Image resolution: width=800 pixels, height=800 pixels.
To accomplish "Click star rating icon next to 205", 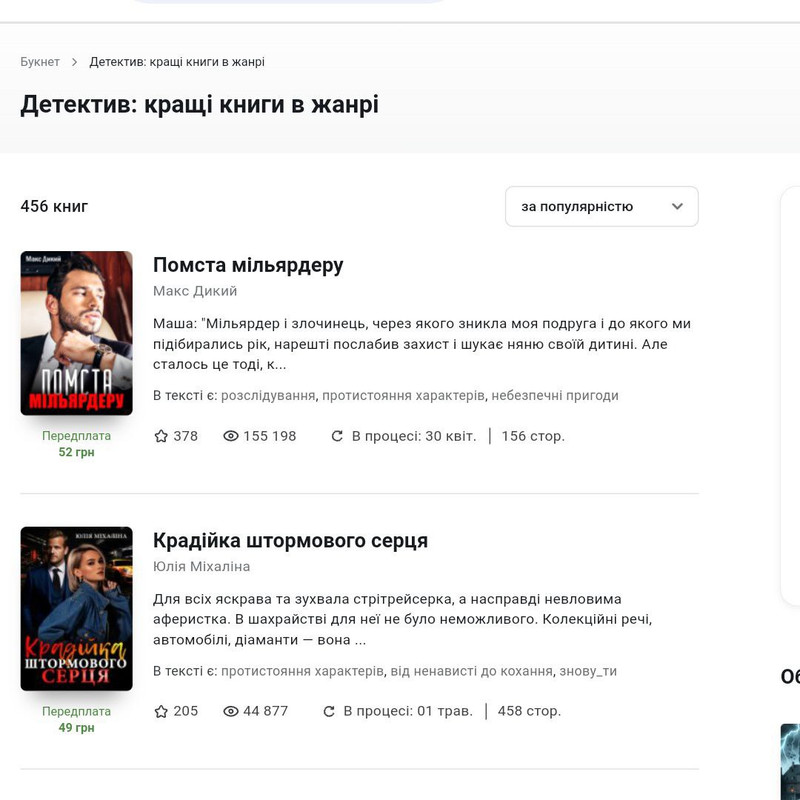I will pyautogui.click(x=161, y=711).
